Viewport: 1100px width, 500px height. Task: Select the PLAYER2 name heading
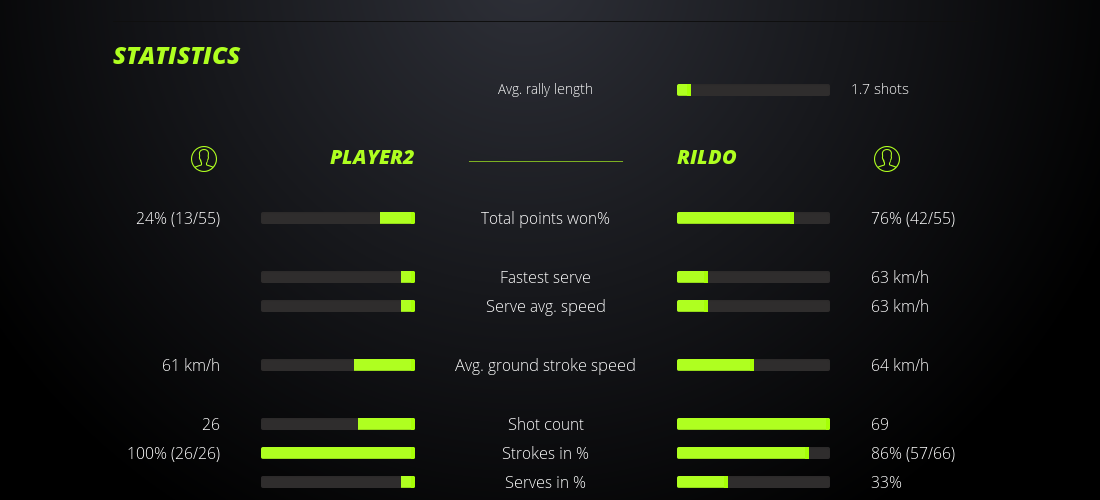372,157
